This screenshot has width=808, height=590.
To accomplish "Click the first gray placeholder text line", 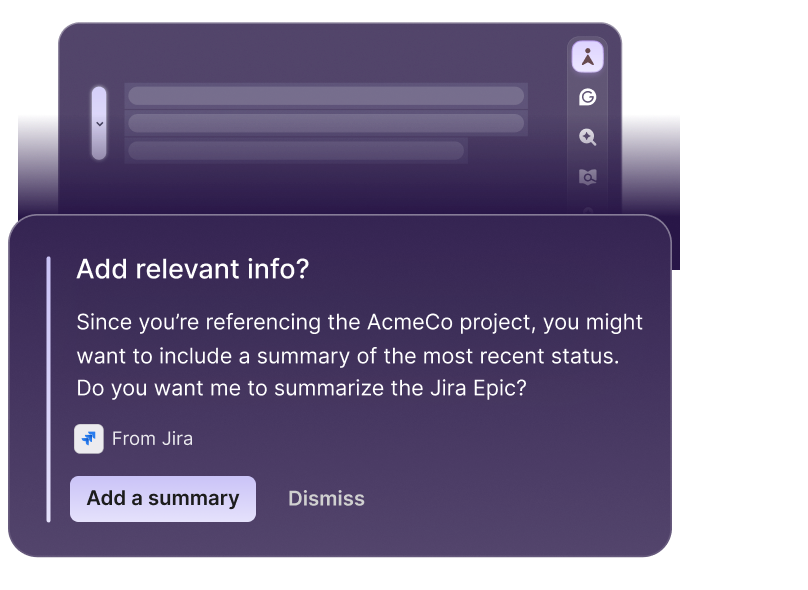I will click(x=325, y=96).
